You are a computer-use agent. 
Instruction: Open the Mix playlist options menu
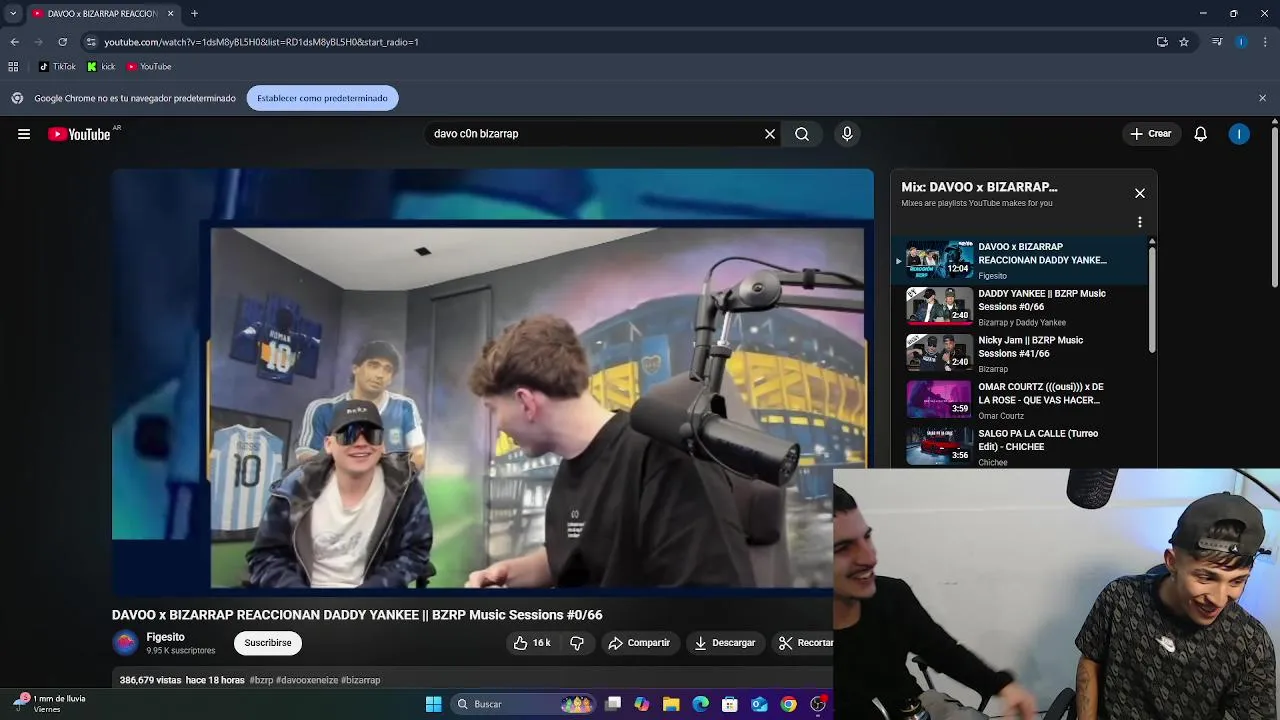point(1140,222)
